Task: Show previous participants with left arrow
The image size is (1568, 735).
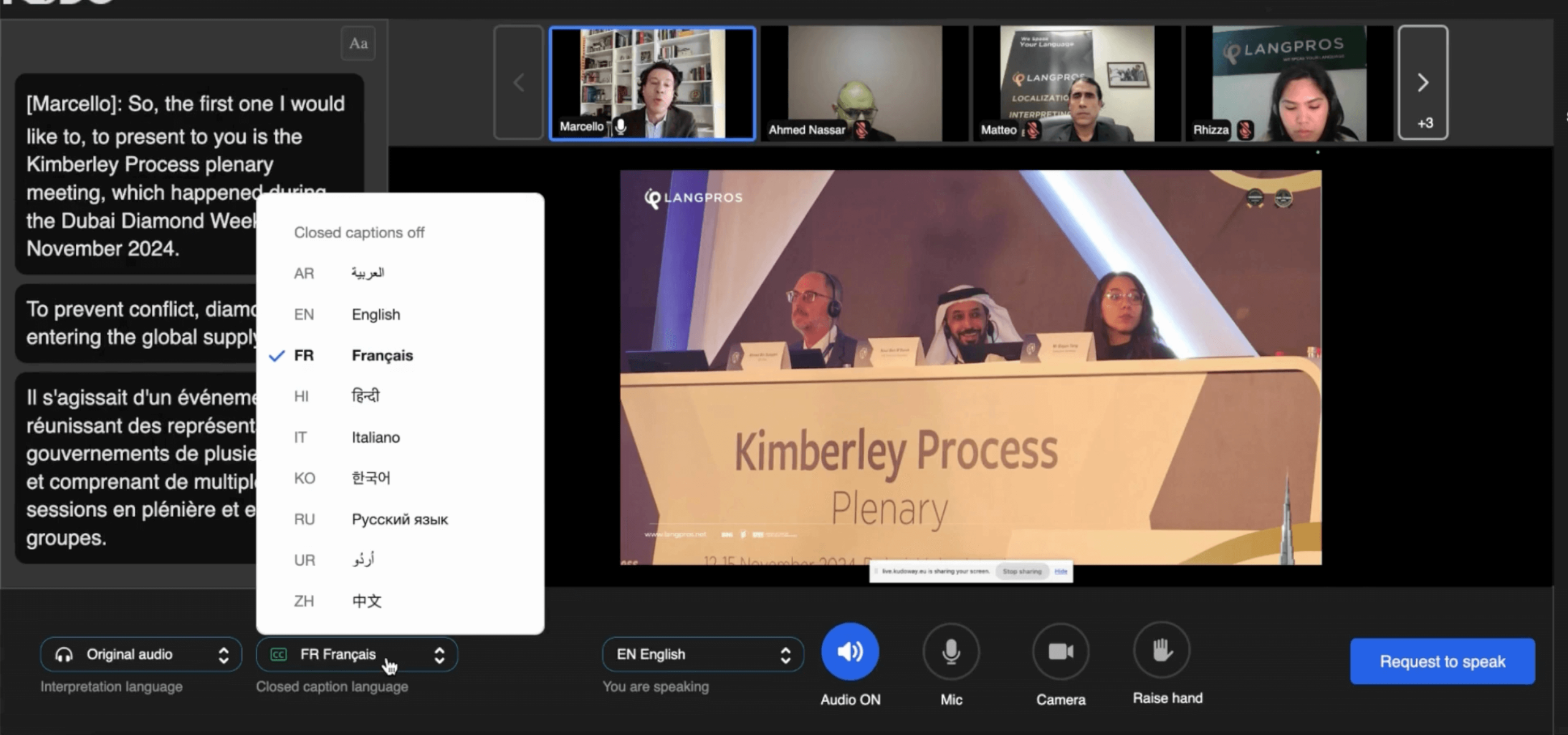Action: coord(518,83)
